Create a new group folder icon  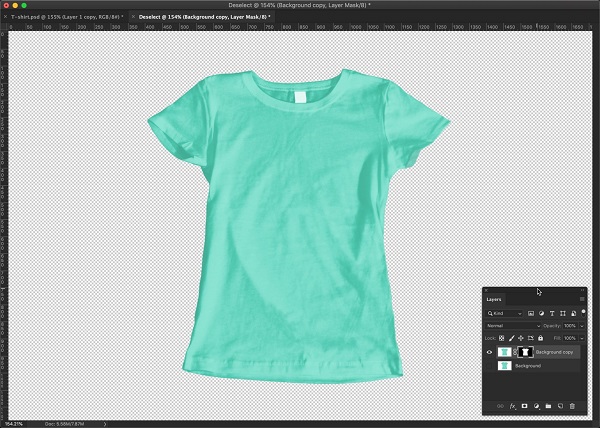pyautogui.click(x=548, y=406)
